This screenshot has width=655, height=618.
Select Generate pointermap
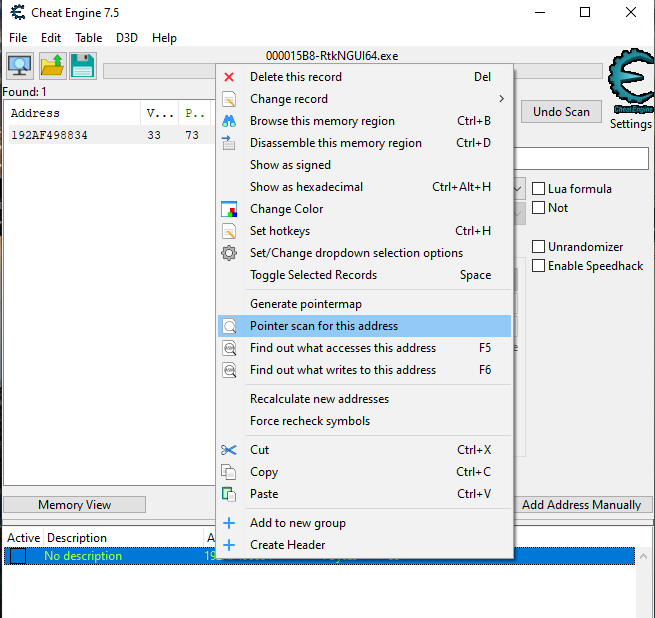pos(364,304)
